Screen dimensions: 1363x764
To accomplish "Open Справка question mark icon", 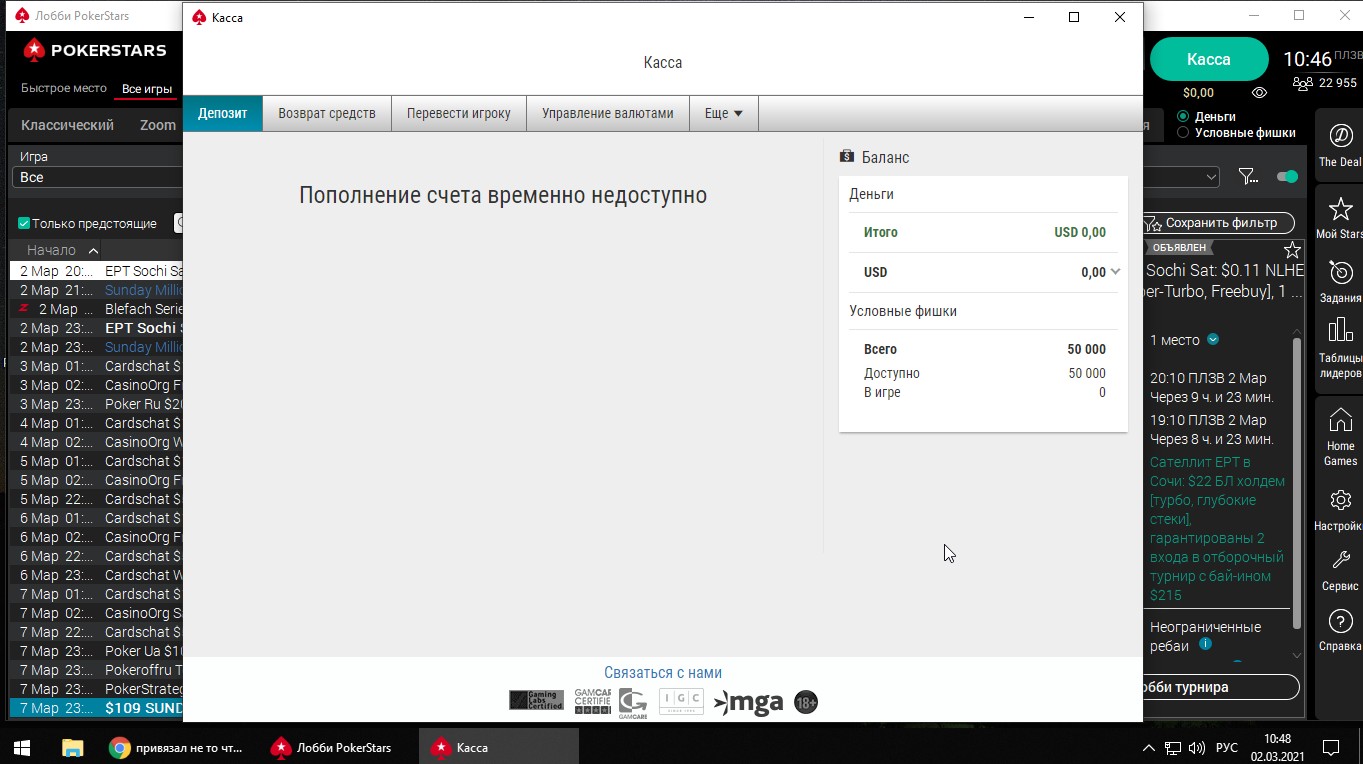I will coord(1340,621).
